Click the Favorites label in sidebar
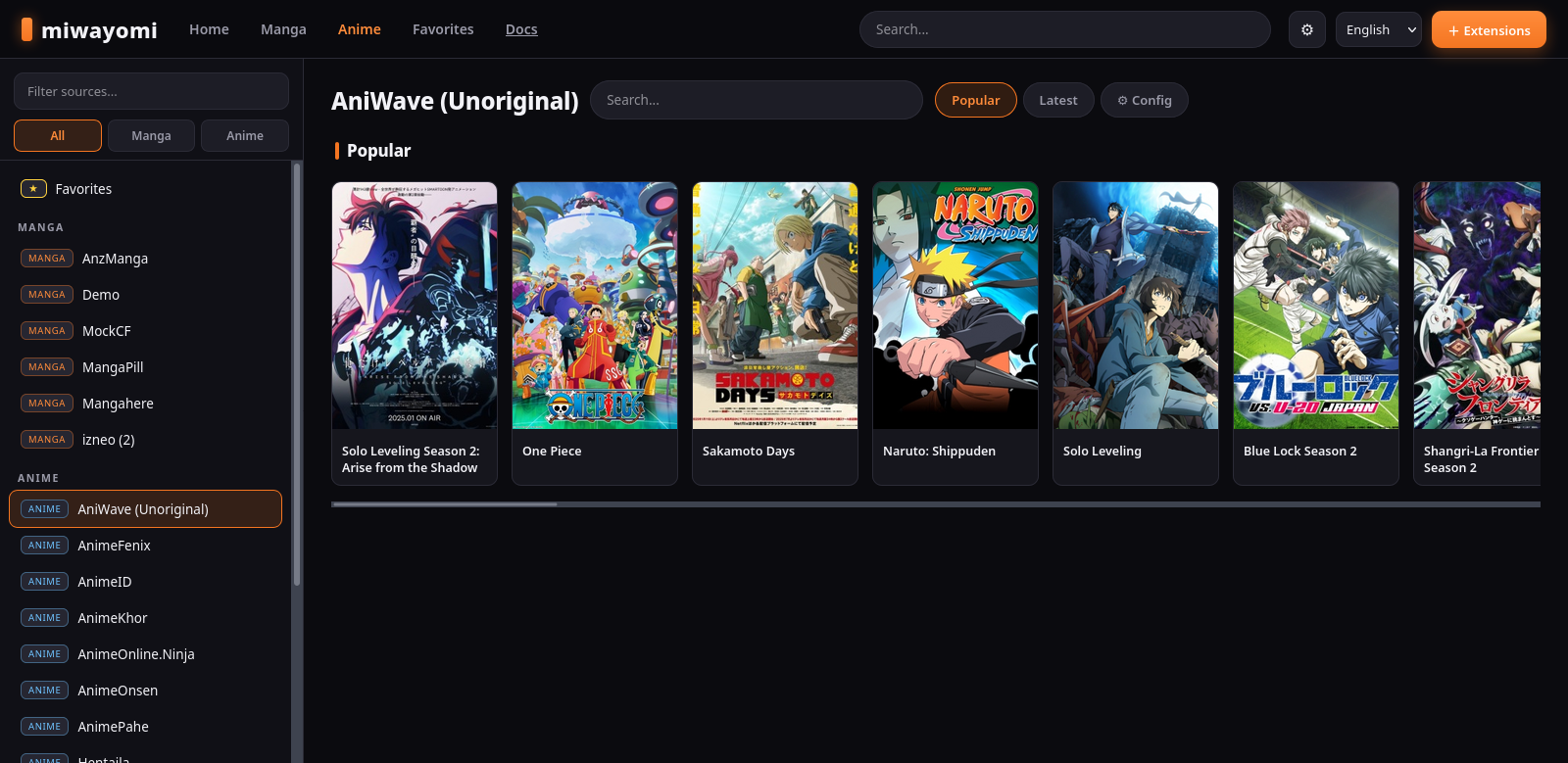The image size is (1568, 763). 83,189
